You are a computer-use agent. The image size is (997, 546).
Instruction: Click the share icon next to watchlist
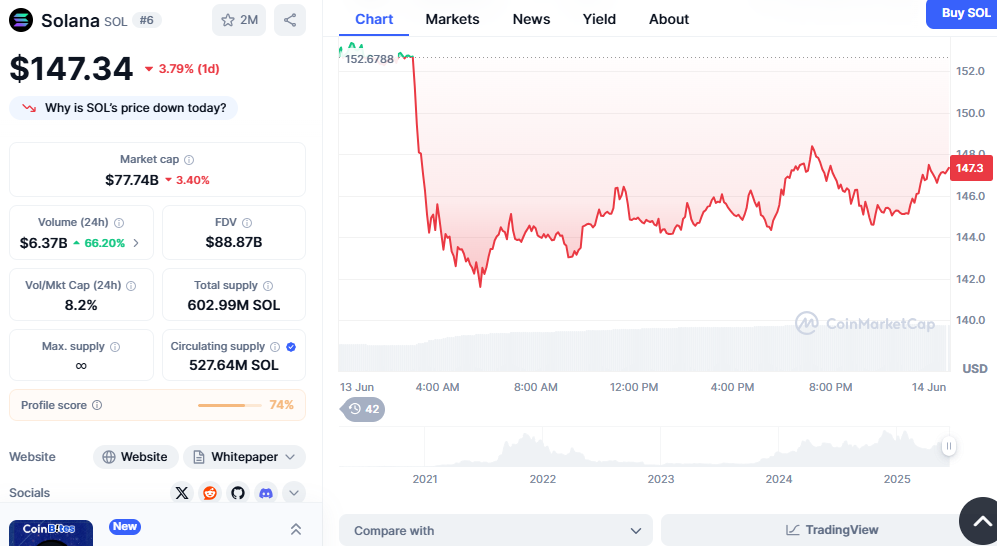point(290,20)
